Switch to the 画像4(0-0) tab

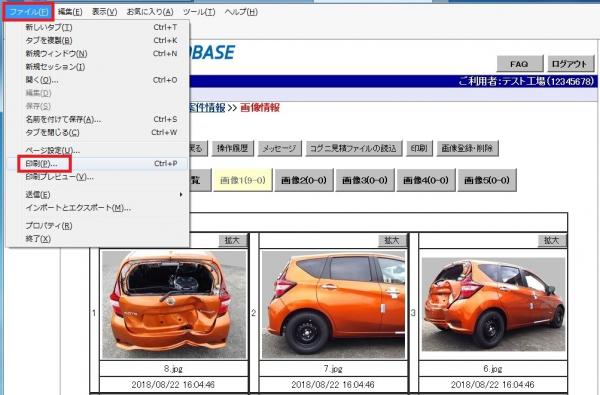pyautogui.click(x=426, y=180)
